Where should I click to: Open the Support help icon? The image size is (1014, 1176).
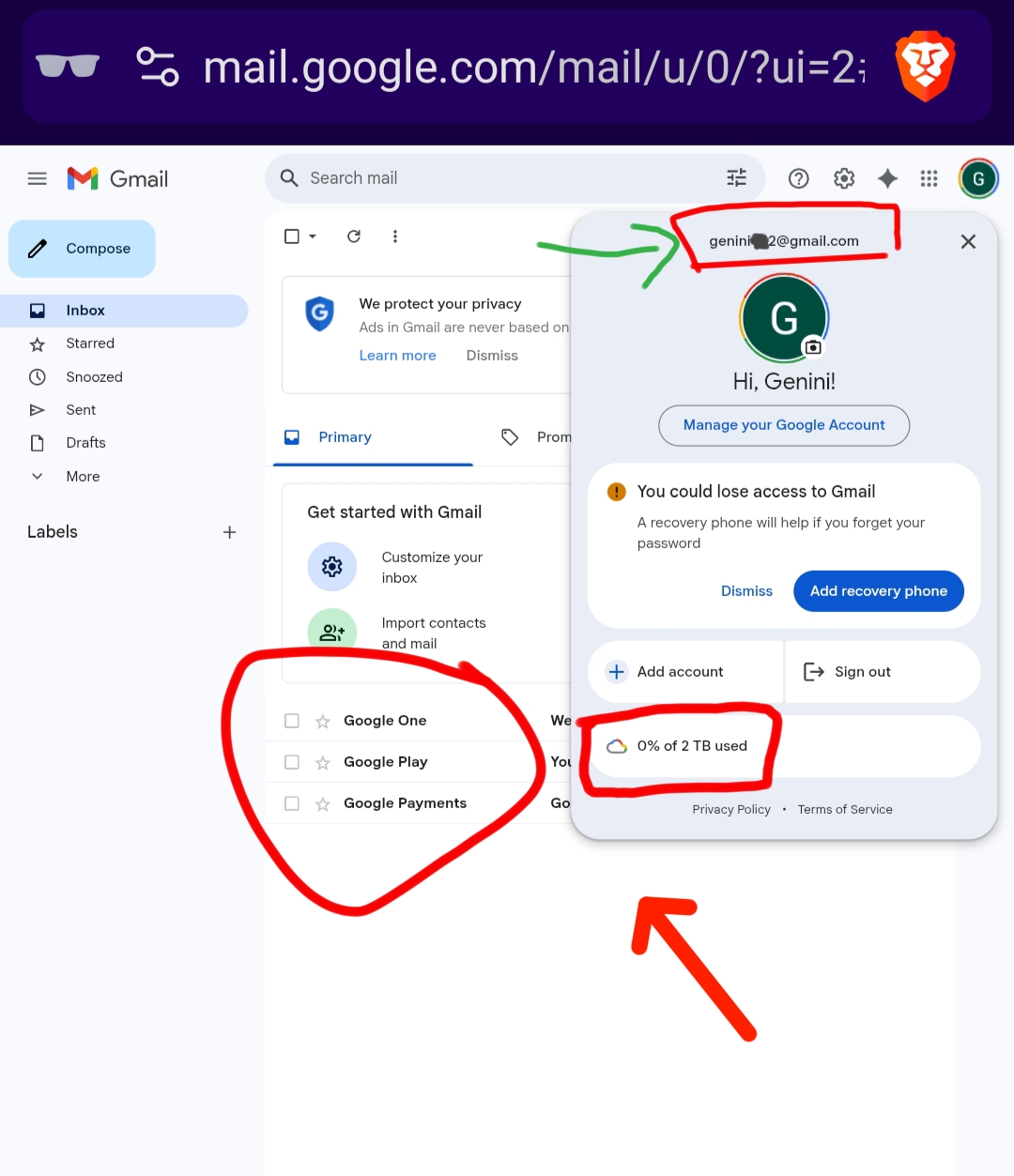799,178
